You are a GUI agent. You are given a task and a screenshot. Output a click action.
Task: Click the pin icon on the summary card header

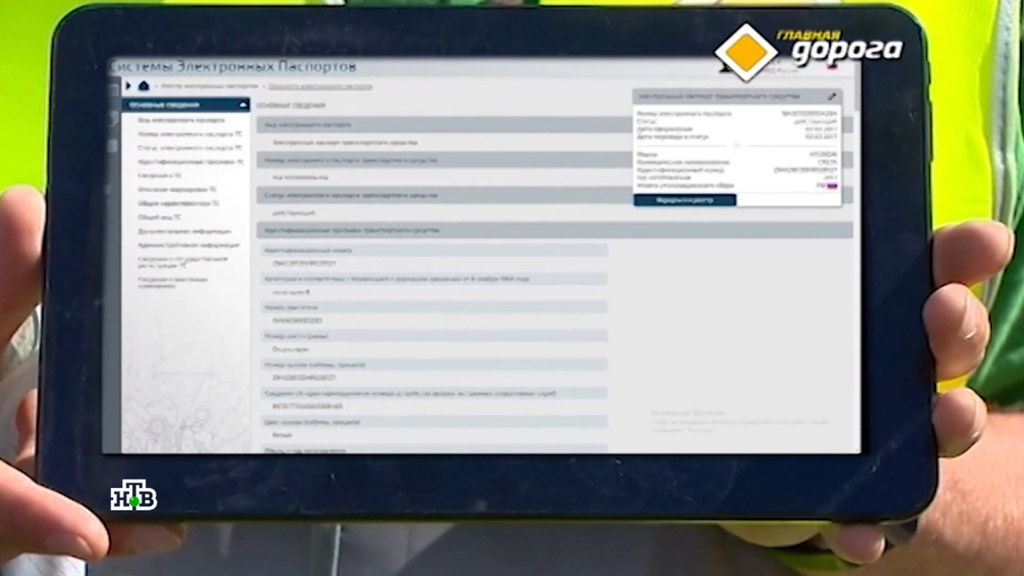(x=832, y=97)
